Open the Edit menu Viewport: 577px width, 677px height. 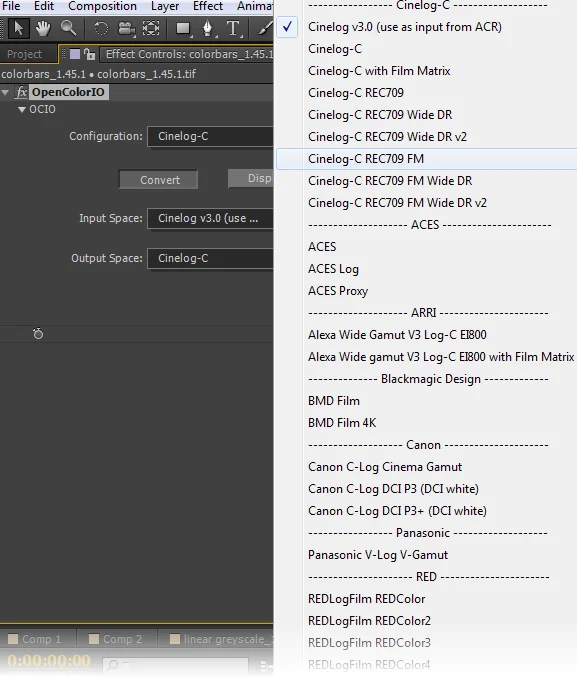click(44, 6)
